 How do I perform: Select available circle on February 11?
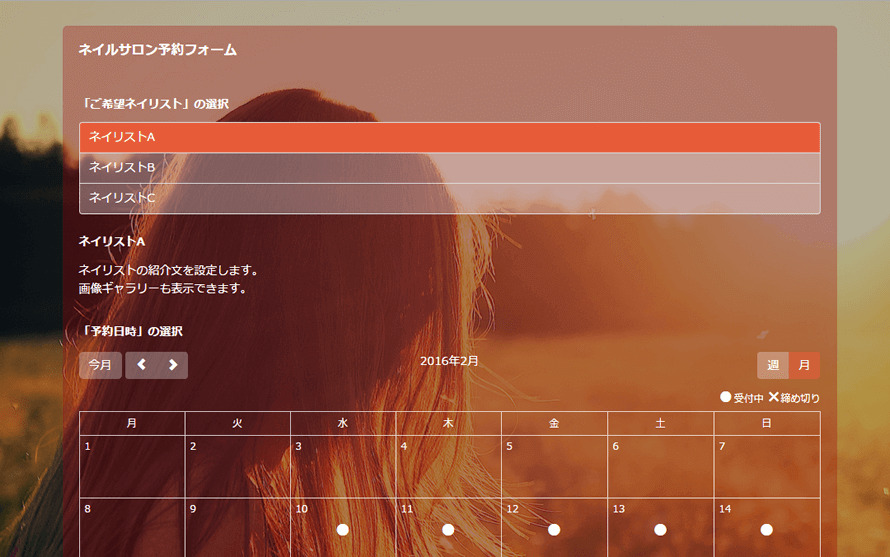[x=448, y=529]
